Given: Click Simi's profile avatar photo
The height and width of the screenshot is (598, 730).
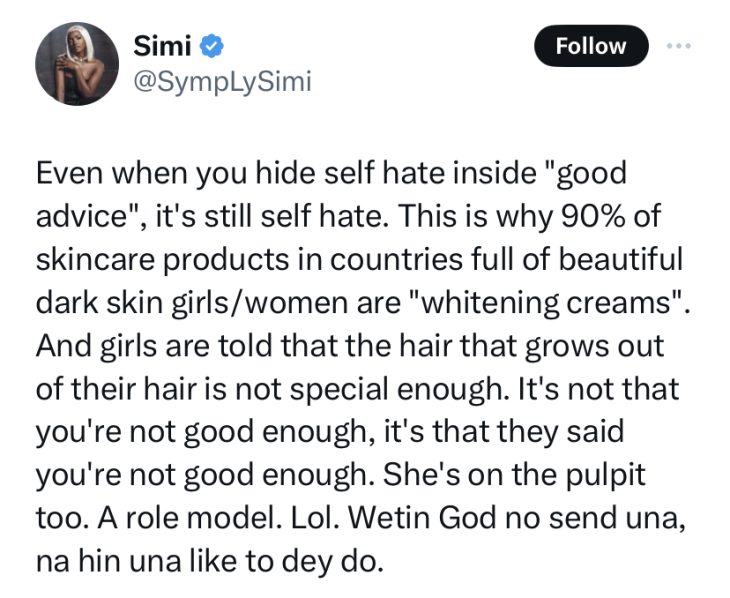Looking at the screenshot, I should coord(78,62).
